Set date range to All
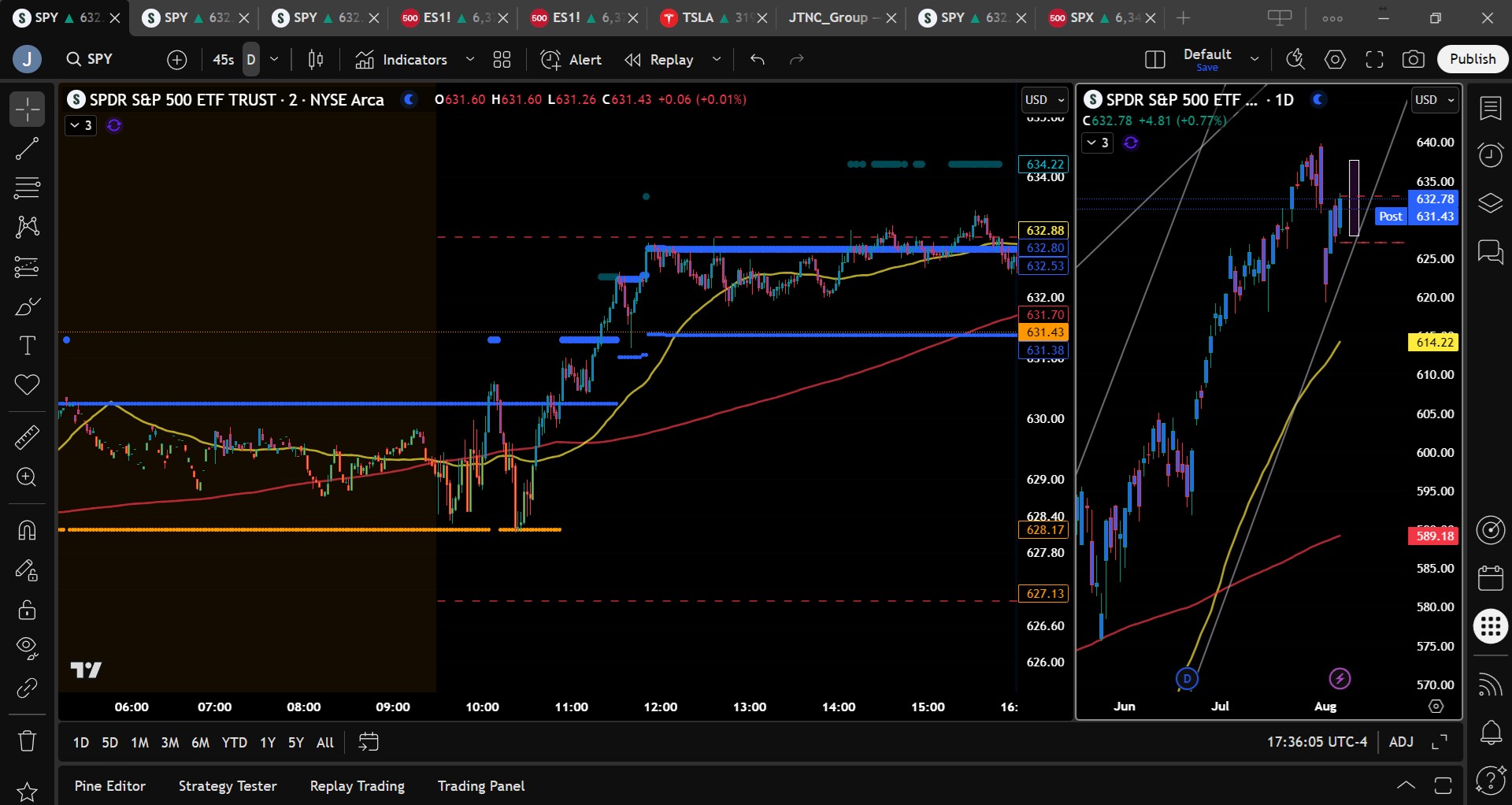The height and width of the screenshot is (805, 1512). tap(325, 742)
